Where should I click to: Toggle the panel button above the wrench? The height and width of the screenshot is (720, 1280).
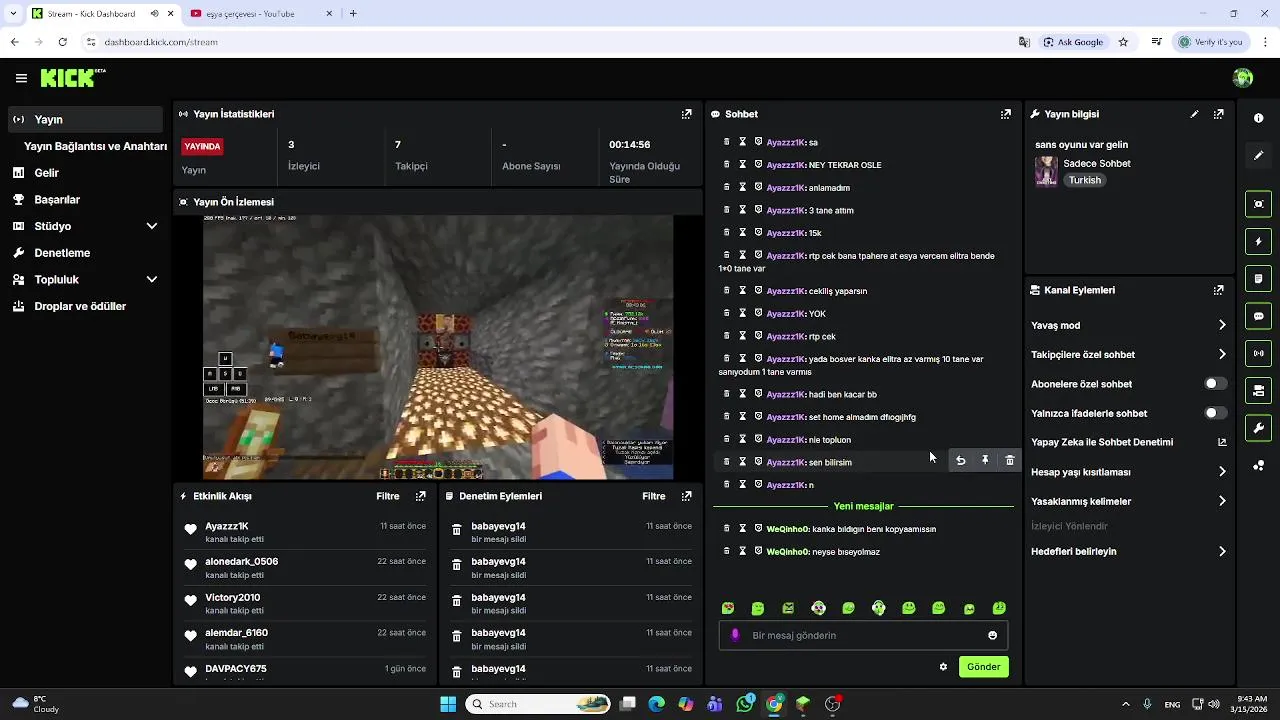(x=1258, y=389)
